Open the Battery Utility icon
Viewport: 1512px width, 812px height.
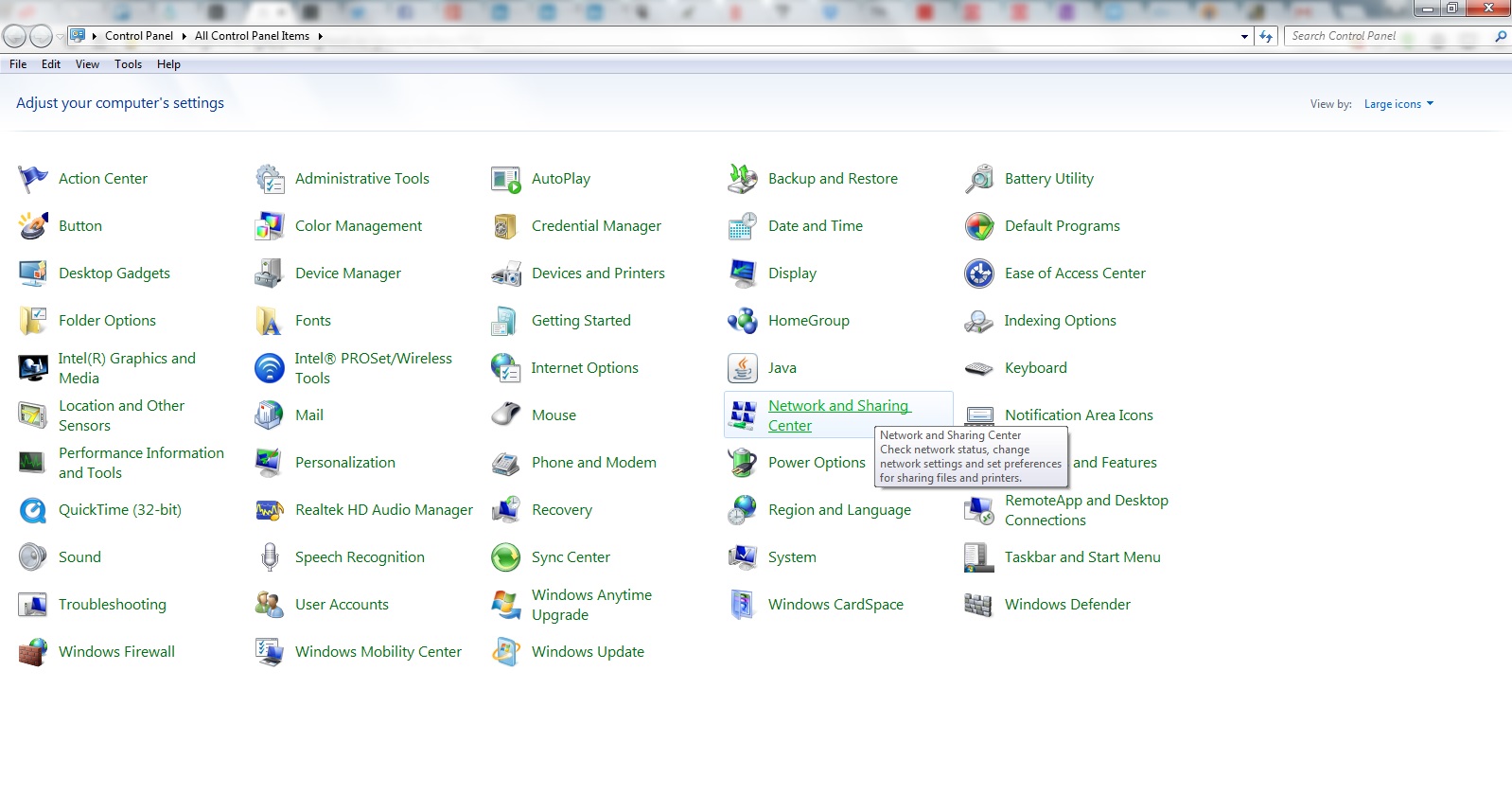979,179
